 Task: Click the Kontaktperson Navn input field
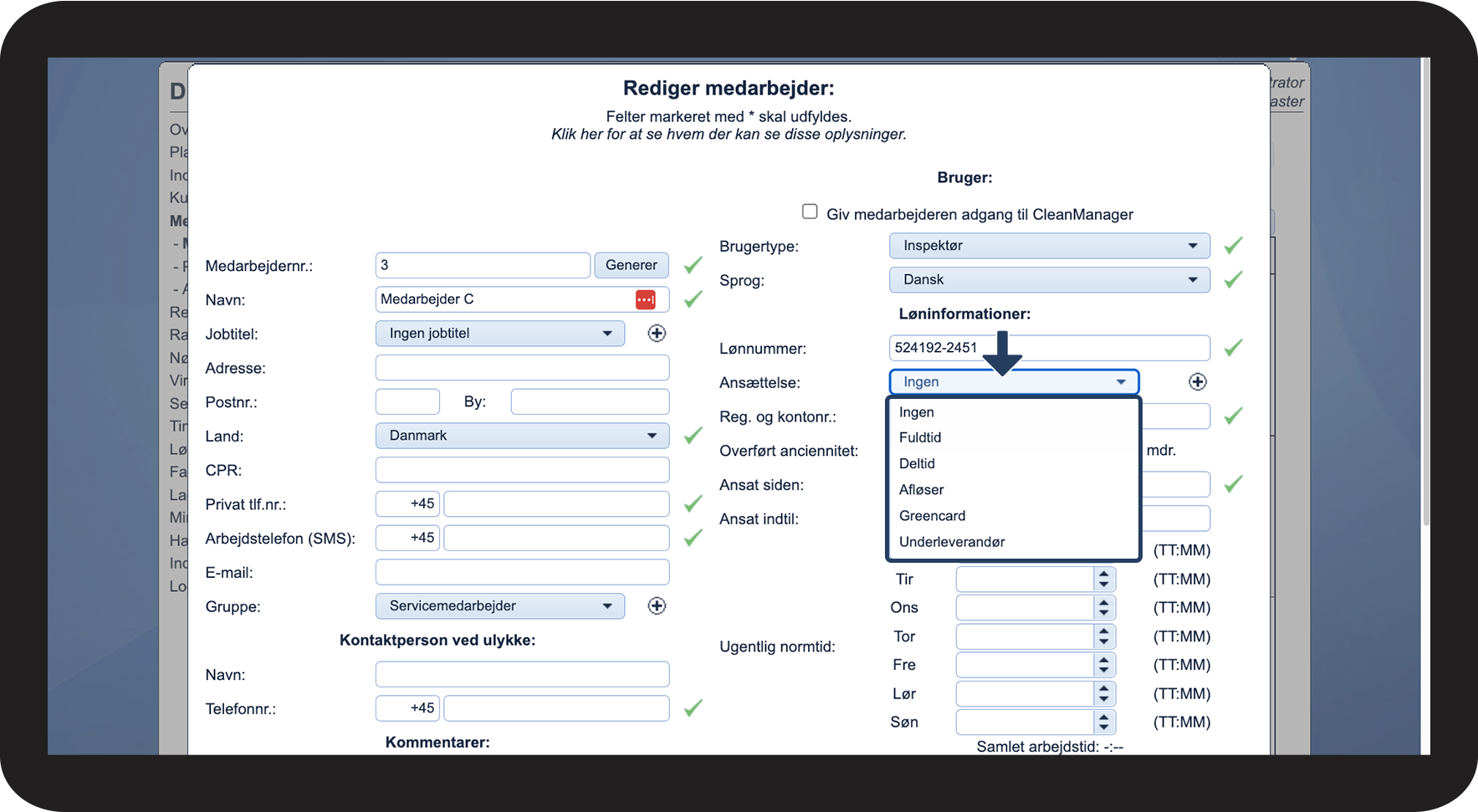523,674
